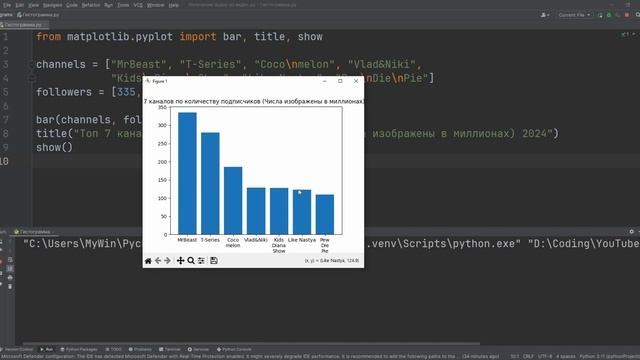Save the figure with the floppy icon
This screenshot has width=640, height=360.
click(x=213, y=261)
